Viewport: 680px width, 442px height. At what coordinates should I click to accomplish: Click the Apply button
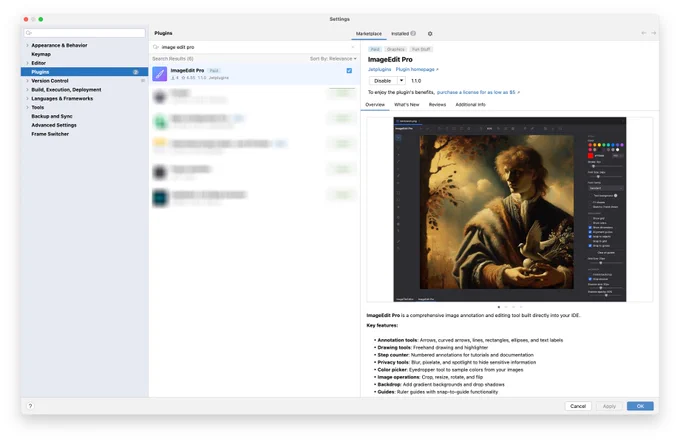tap(609, 406)
